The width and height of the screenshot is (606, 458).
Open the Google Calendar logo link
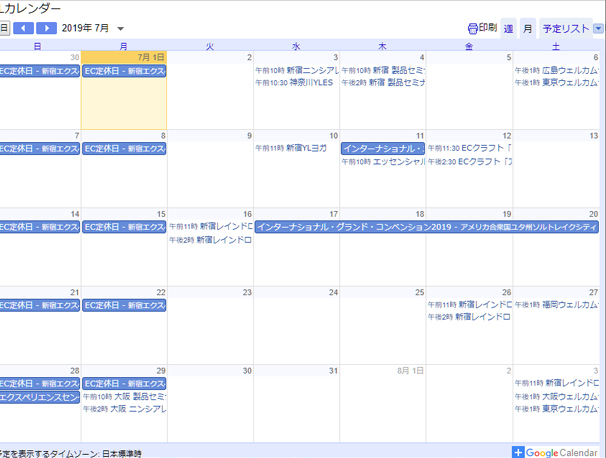click(562, 452)
